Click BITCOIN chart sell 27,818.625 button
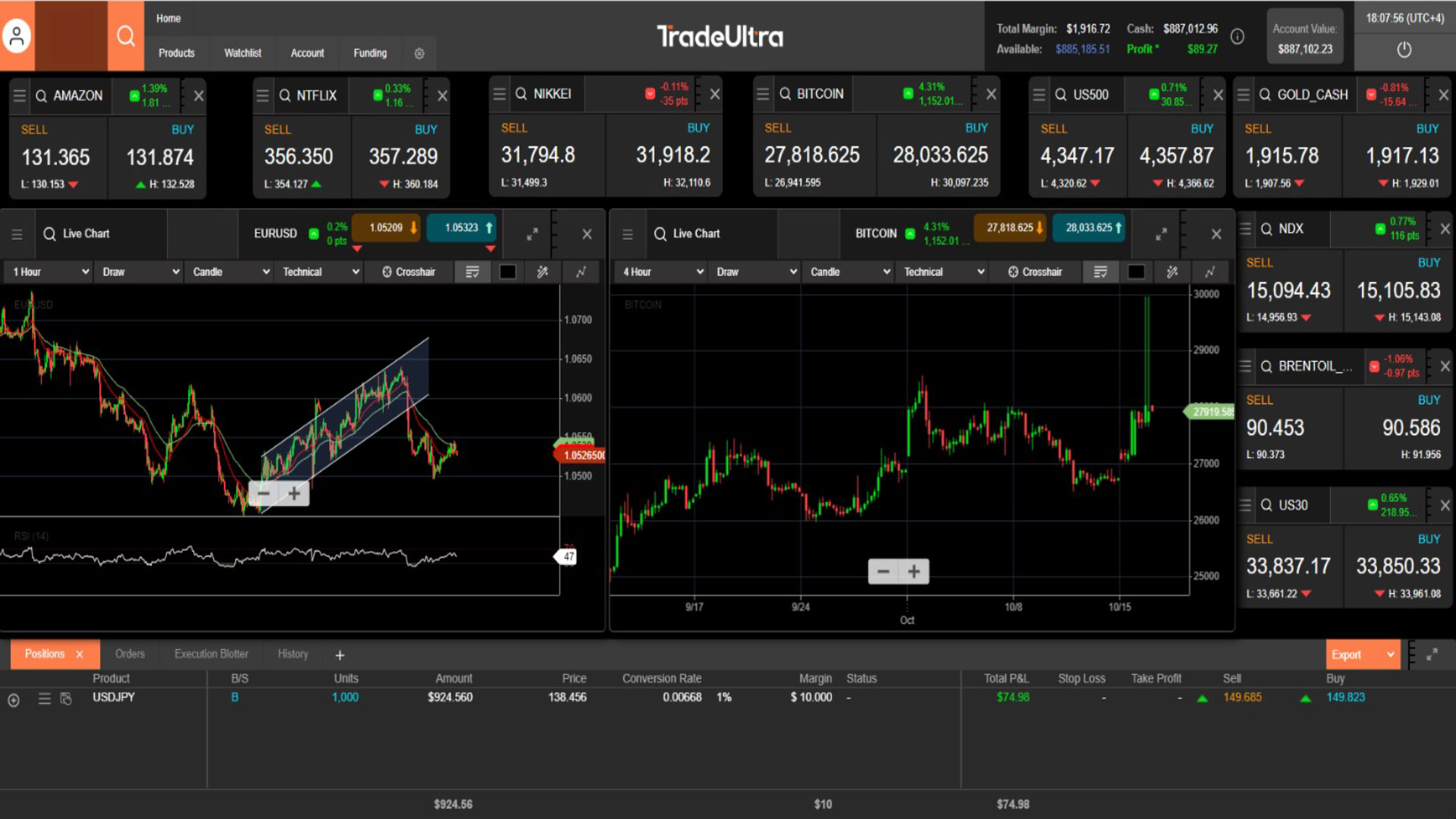 point(1010,227)
